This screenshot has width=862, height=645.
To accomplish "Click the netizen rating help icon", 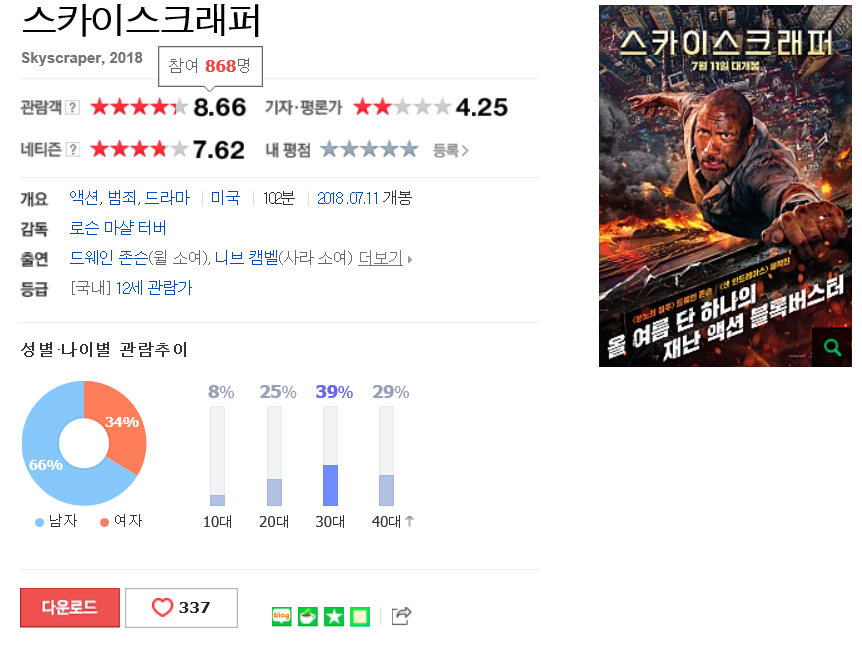I will pos(73,150).
